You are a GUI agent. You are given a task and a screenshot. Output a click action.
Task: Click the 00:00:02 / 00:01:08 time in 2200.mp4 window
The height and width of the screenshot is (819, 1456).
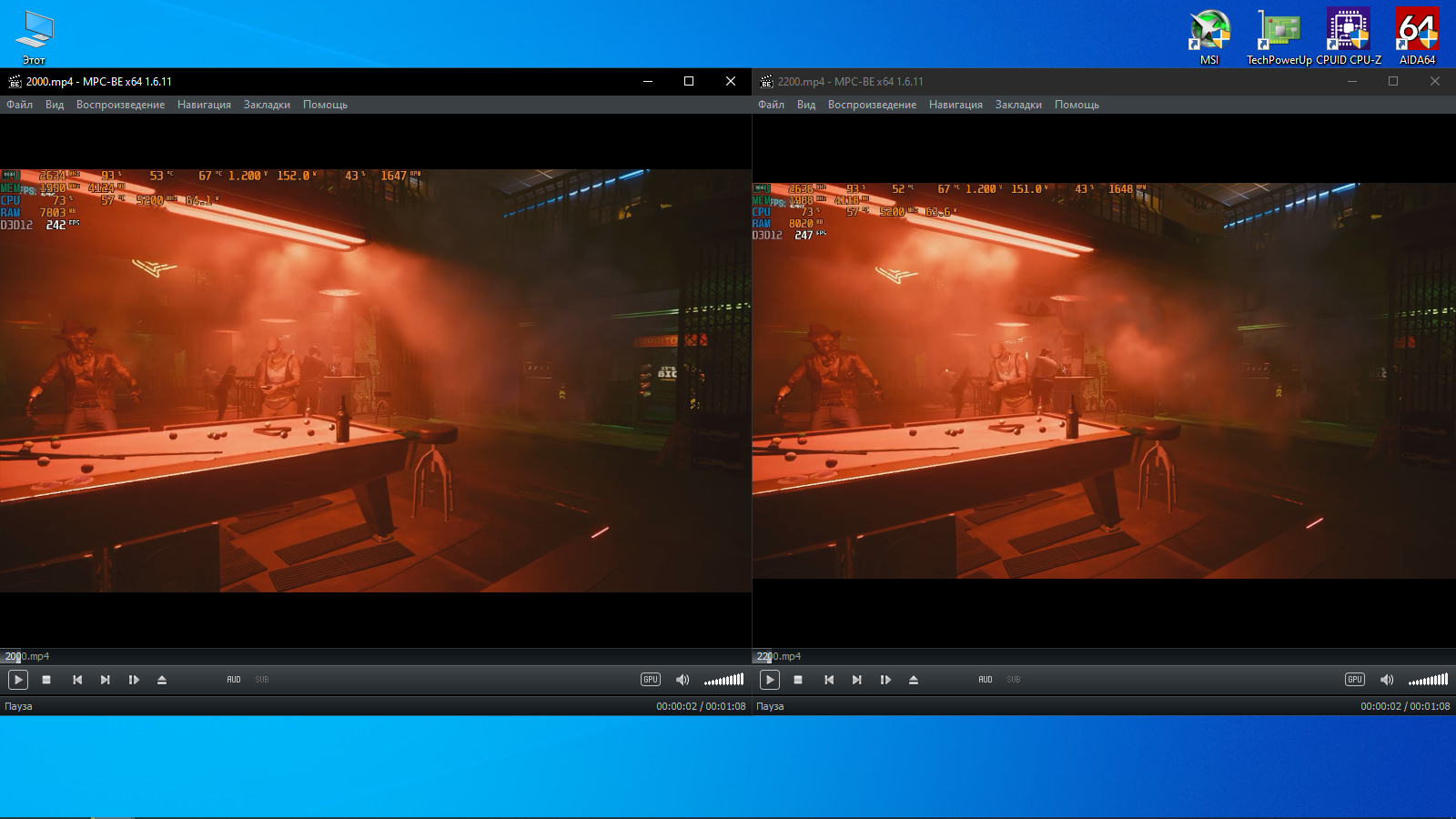tap(1405, 706)
